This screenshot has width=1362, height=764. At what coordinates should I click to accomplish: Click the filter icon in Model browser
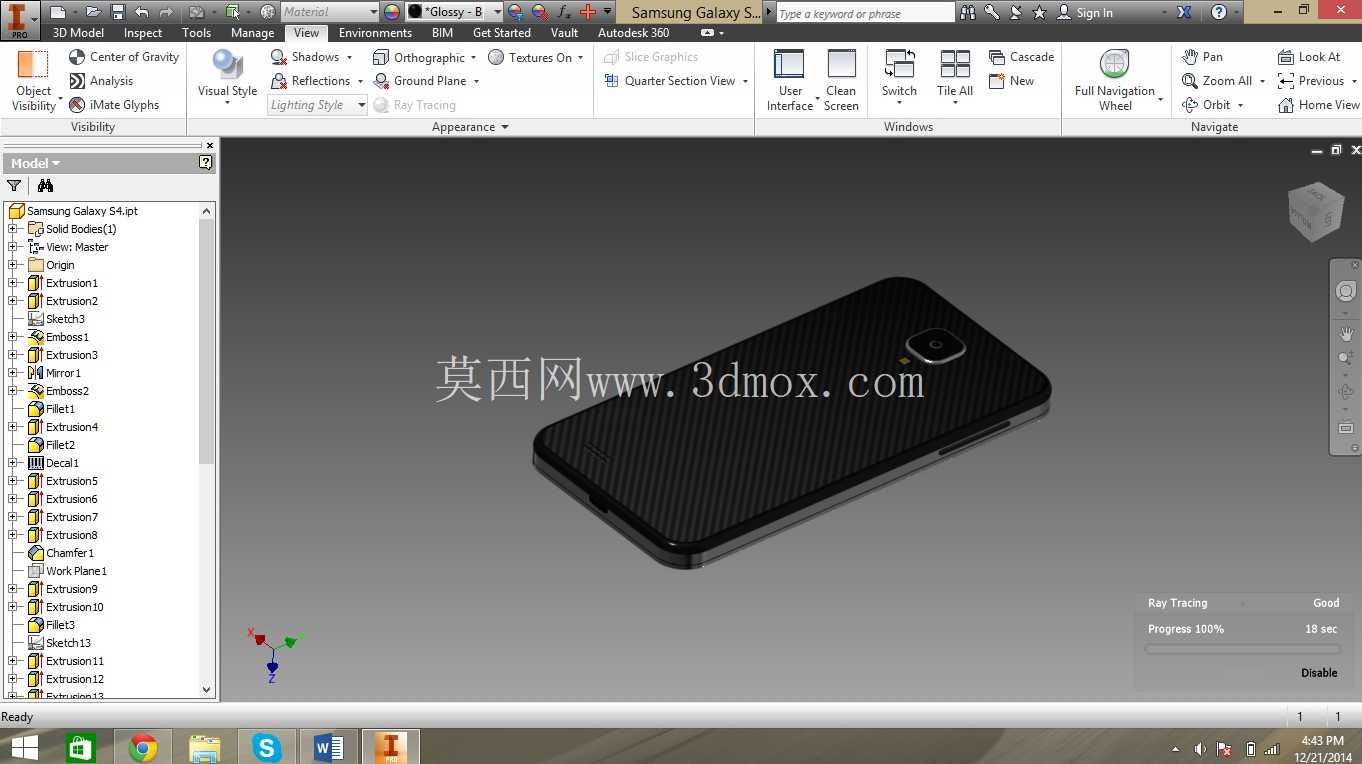click(14, 186)
